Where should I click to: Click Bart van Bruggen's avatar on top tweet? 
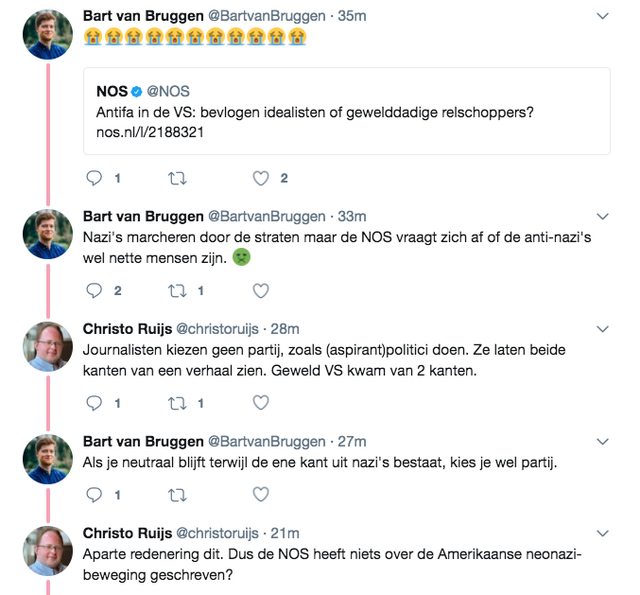(48, 35)
